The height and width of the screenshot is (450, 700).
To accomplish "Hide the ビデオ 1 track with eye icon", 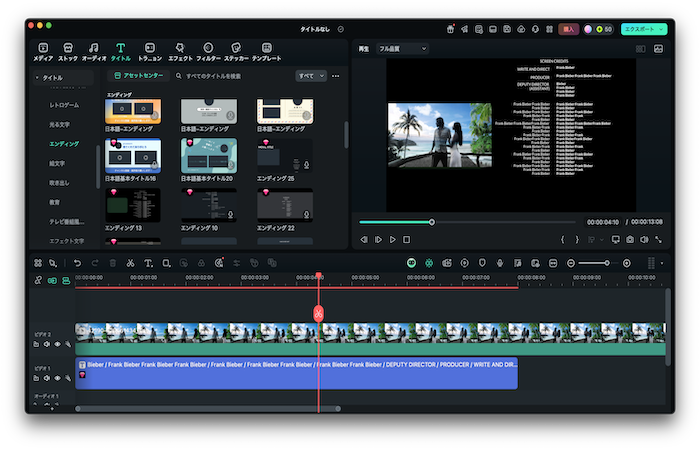I will [x=57, y=378].
